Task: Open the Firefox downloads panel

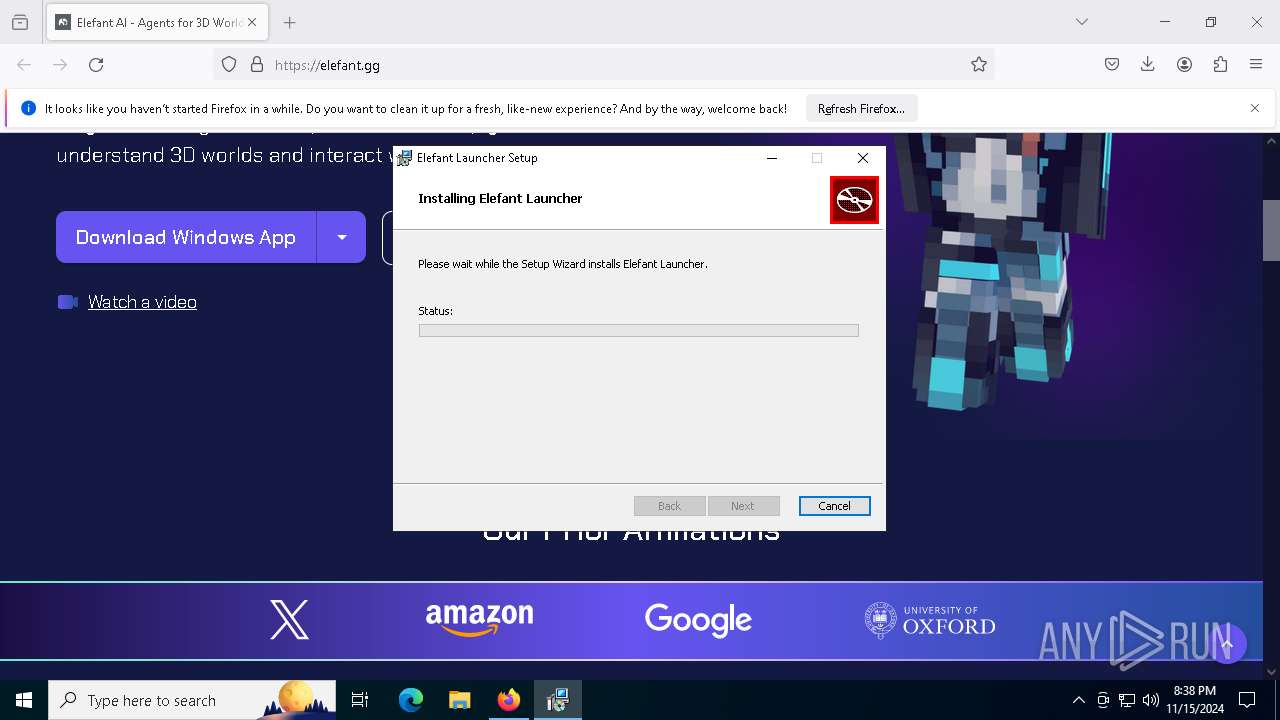Action: click(1148, 65)
